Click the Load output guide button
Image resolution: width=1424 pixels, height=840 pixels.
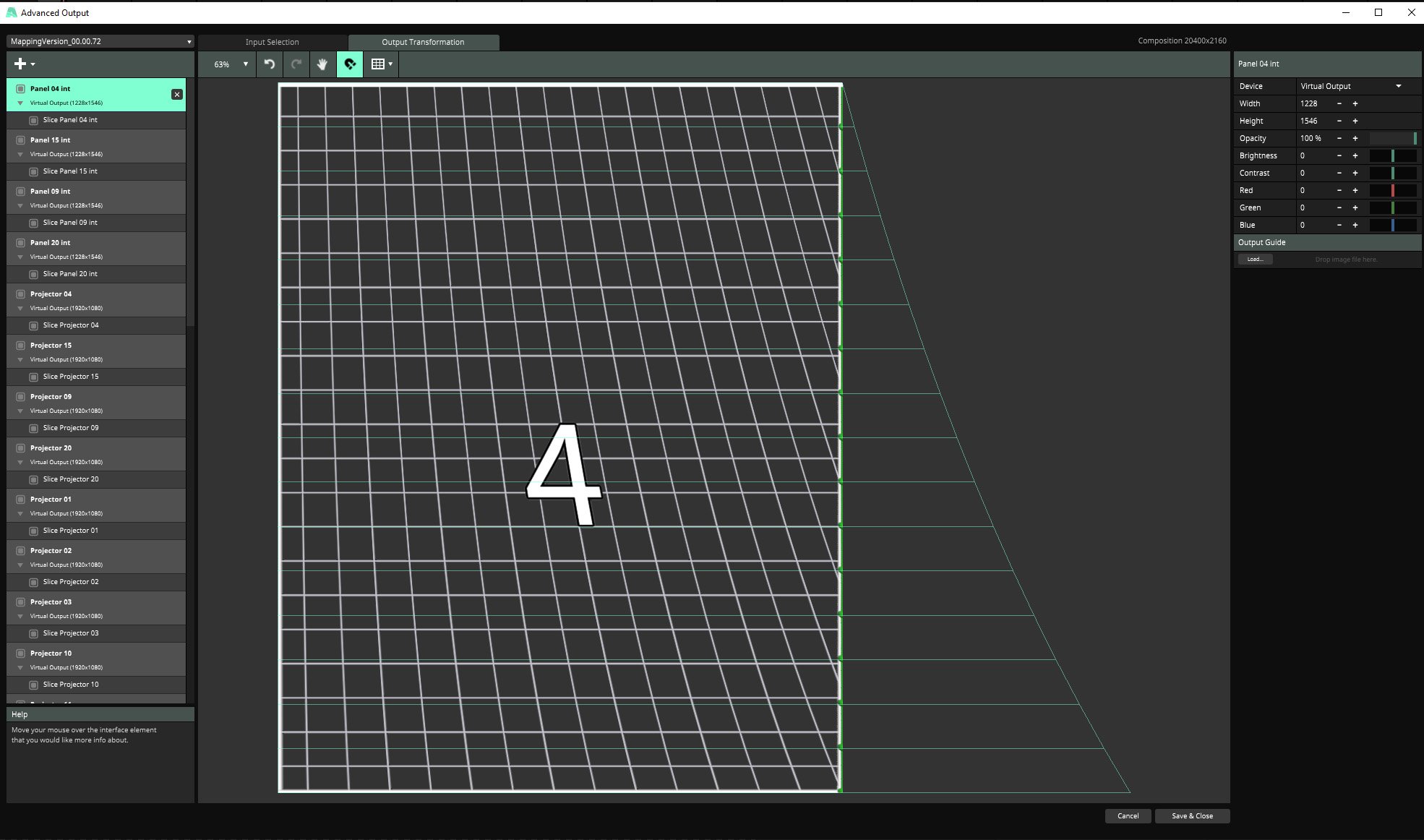[1255, 259]
